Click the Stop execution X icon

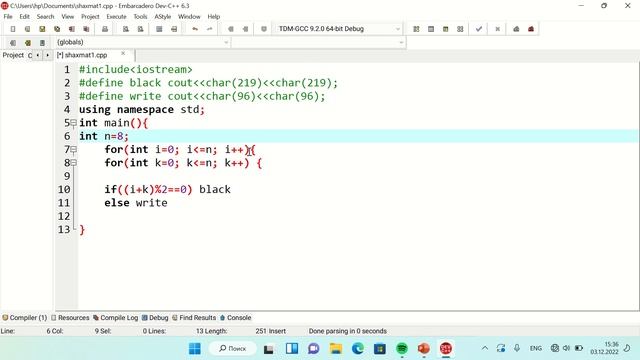coord(498,29)
